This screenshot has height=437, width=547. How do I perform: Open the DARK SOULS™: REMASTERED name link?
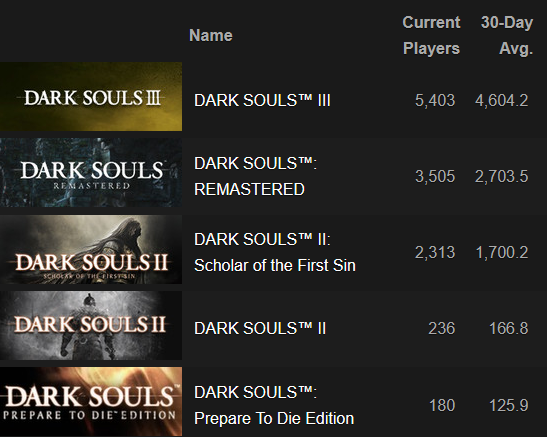pyautogui.click(x=255, y=176)
